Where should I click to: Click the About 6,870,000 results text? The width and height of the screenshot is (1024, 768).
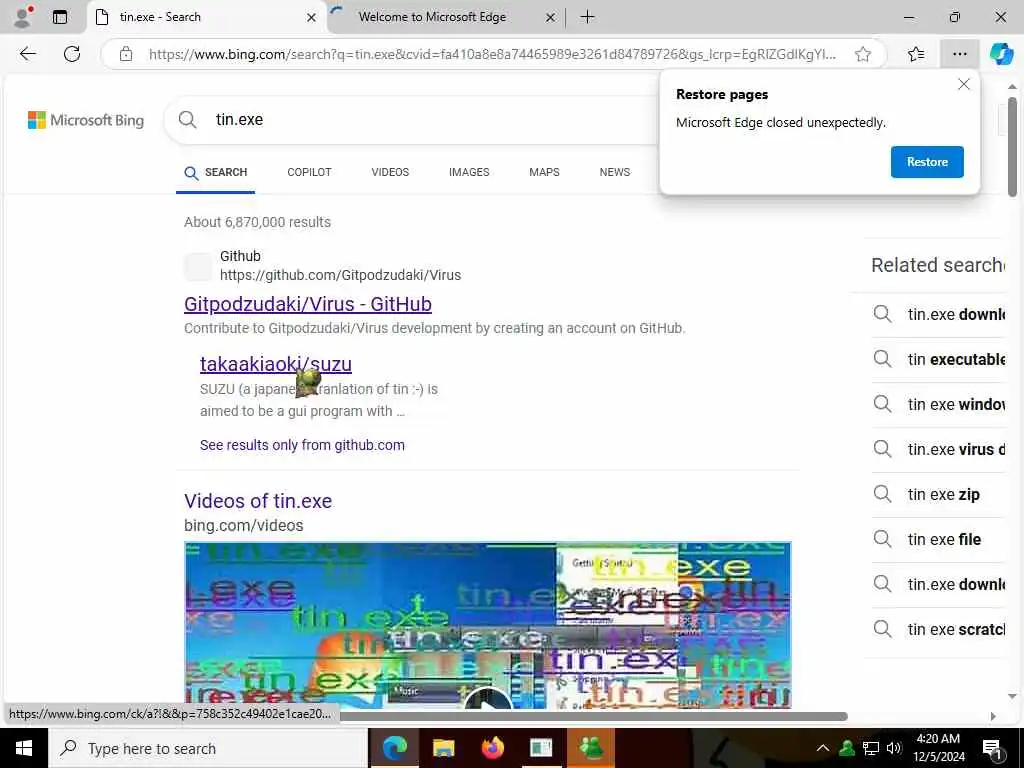[257, 223]
